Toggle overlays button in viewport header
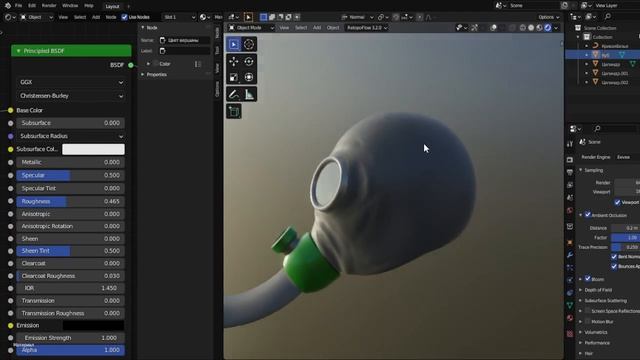The height and width of the screenshot is (360, 640). click(493, 28)
